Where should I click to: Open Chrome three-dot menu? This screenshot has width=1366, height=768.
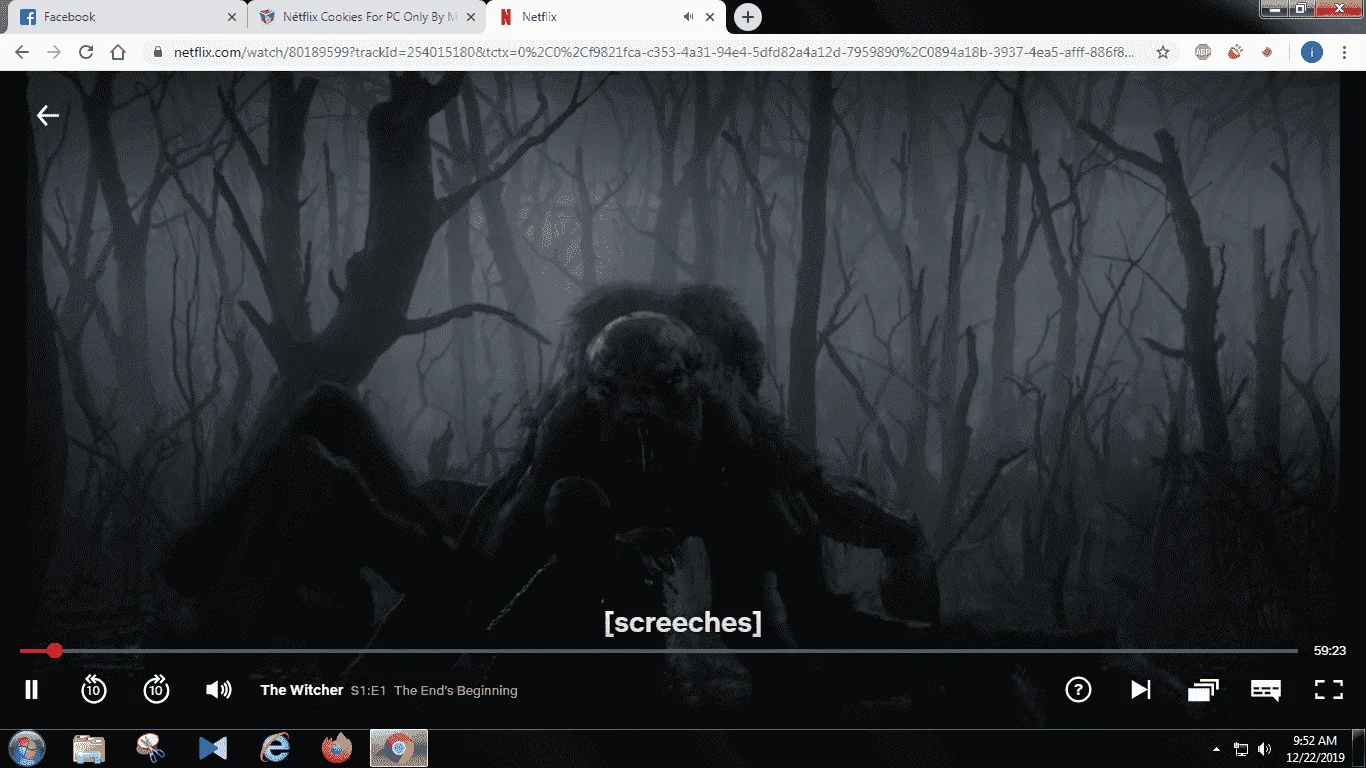click(1344, 52)
